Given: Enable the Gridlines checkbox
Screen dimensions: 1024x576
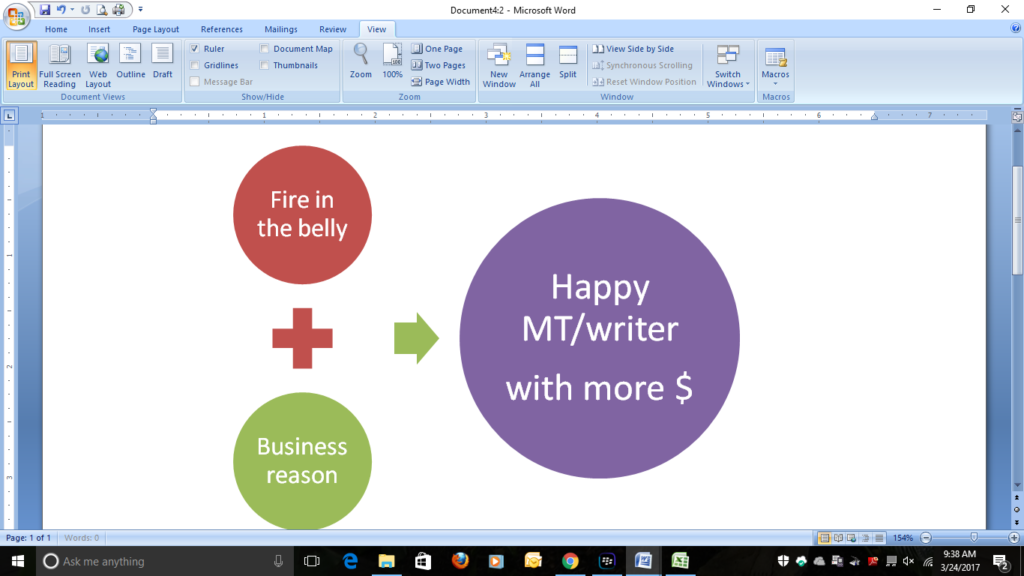Looking at the screenshot, I should tap(195, 65).
